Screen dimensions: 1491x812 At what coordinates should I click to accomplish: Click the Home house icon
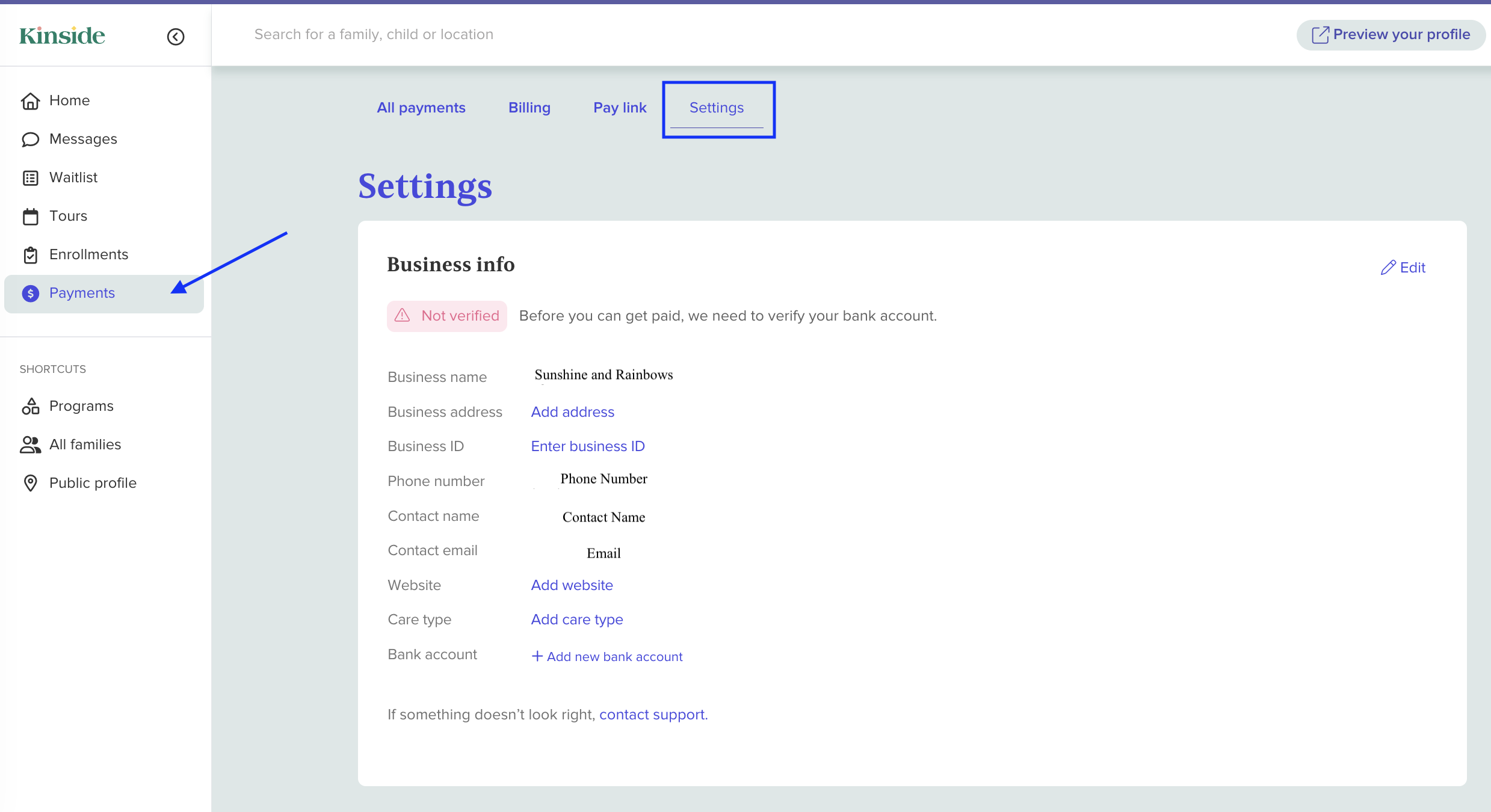(31, 100)
